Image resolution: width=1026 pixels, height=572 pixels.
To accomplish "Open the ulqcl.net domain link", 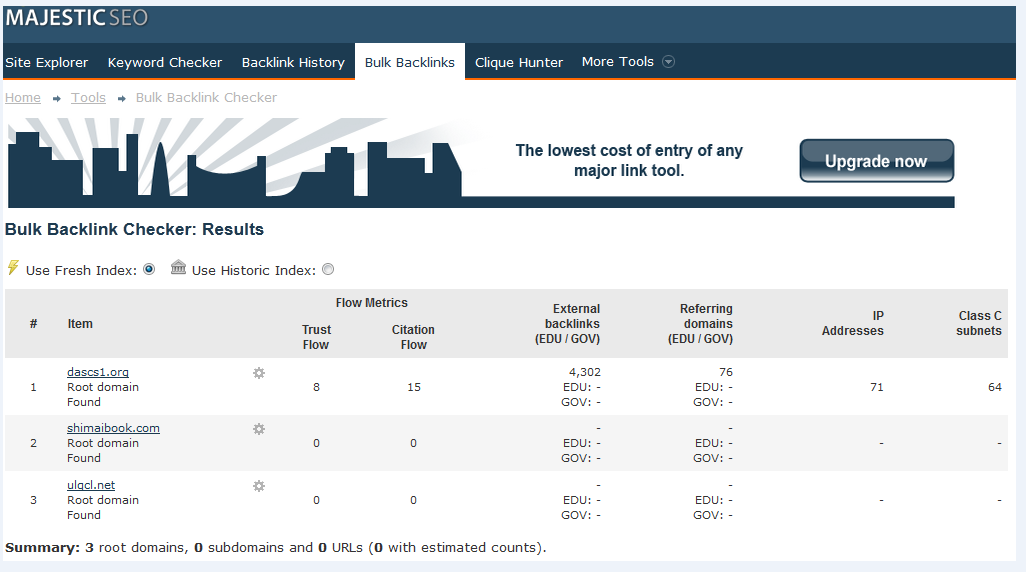I will (x=91, y=485).
